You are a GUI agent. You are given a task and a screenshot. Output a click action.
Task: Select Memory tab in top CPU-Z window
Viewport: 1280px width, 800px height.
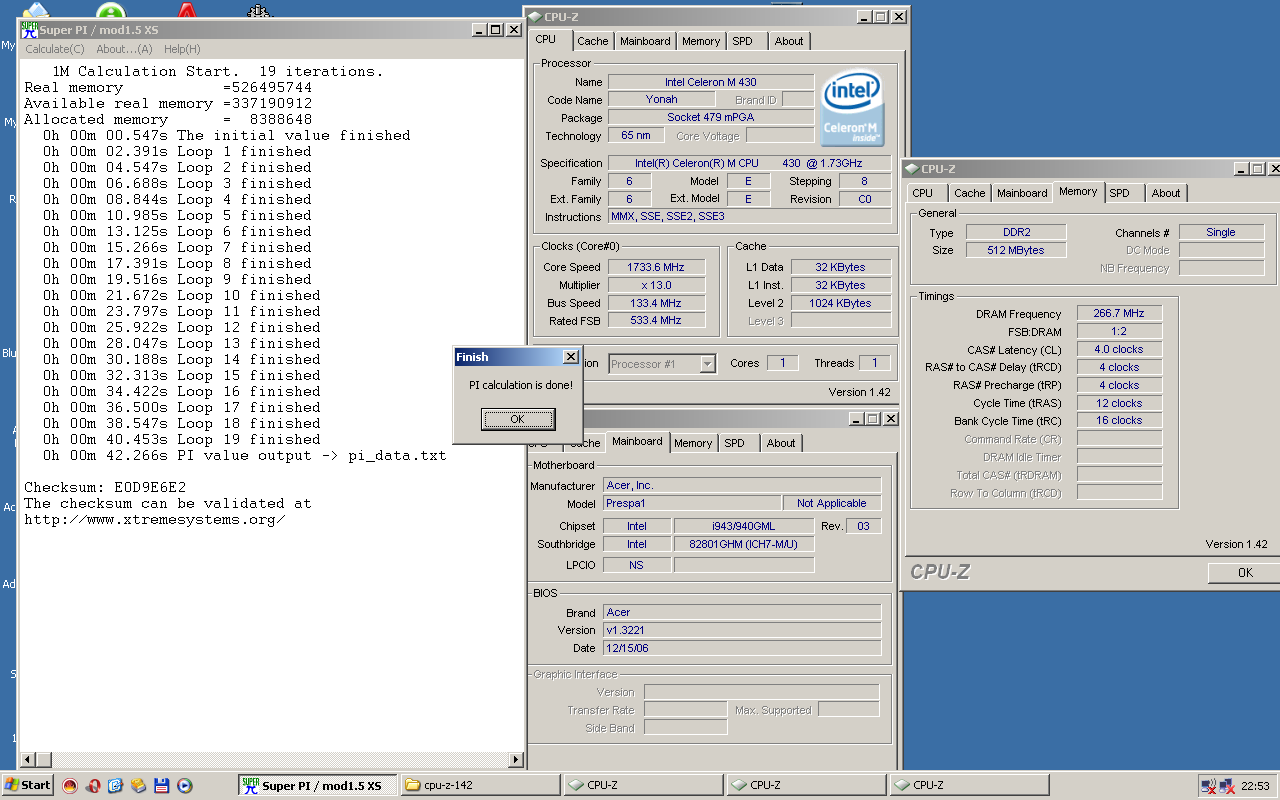tap(701, 41)
